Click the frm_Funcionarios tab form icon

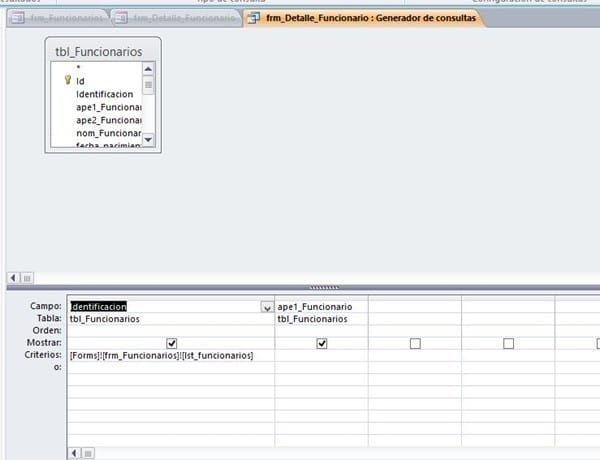pyautogui.click(x=18, y=18)
